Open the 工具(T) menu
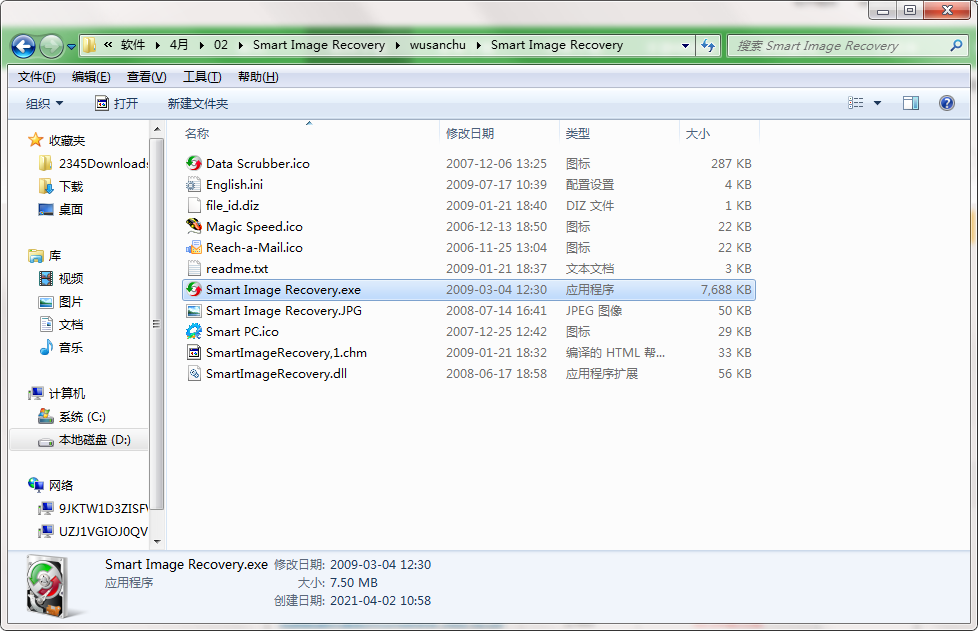The width and height of the screenshot is (978, 631). tap(202, 77)
